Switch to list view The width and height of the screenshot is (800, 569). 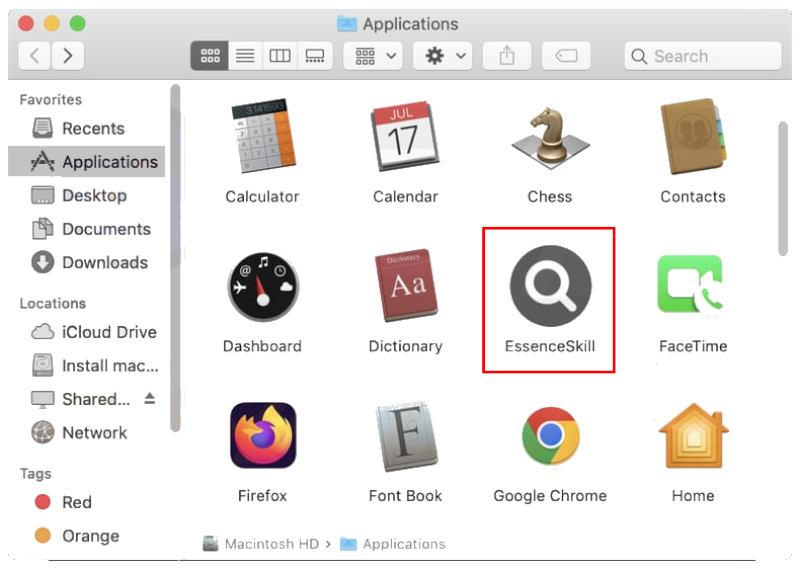pos(245,56)
